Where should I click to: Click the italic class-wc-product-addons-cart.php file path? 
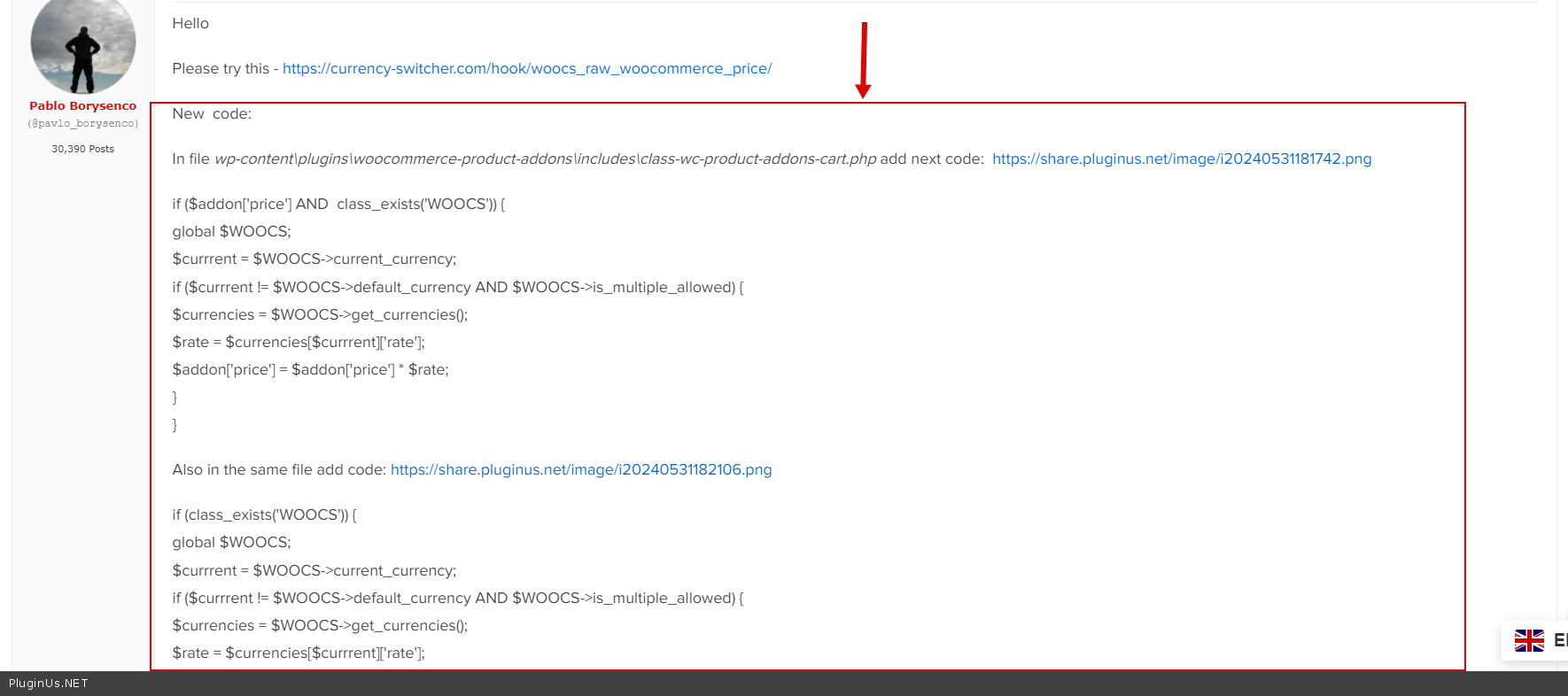click(545, 159)
